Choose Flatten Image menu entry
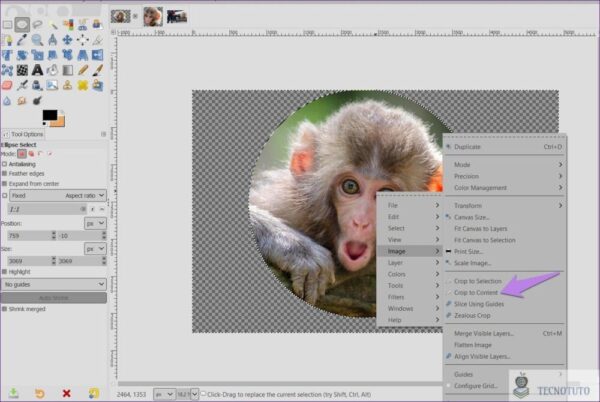 pos(505,345)
